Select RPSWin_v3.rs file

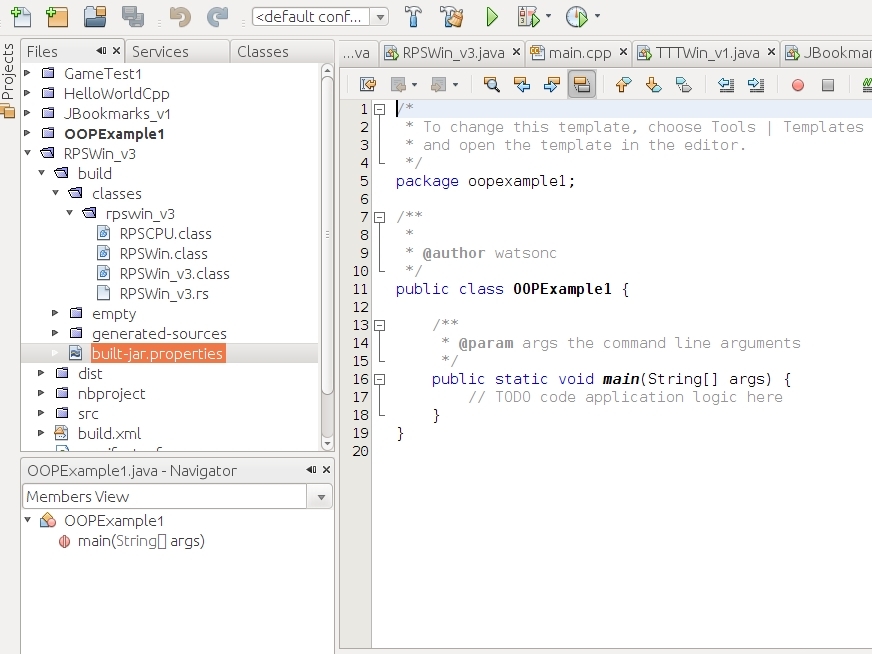tap(164, 294)
